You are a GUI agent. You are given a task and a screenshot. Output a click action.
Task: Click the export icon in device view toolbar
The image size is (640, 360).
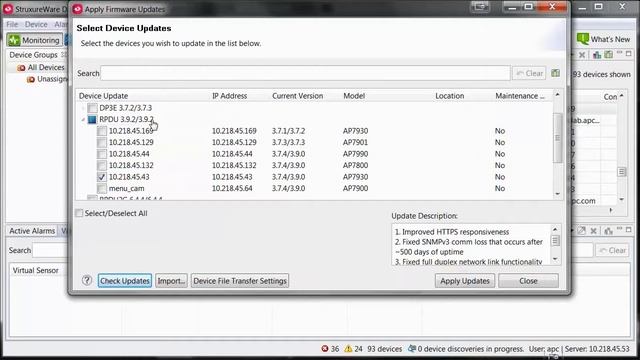click(608, 55)
